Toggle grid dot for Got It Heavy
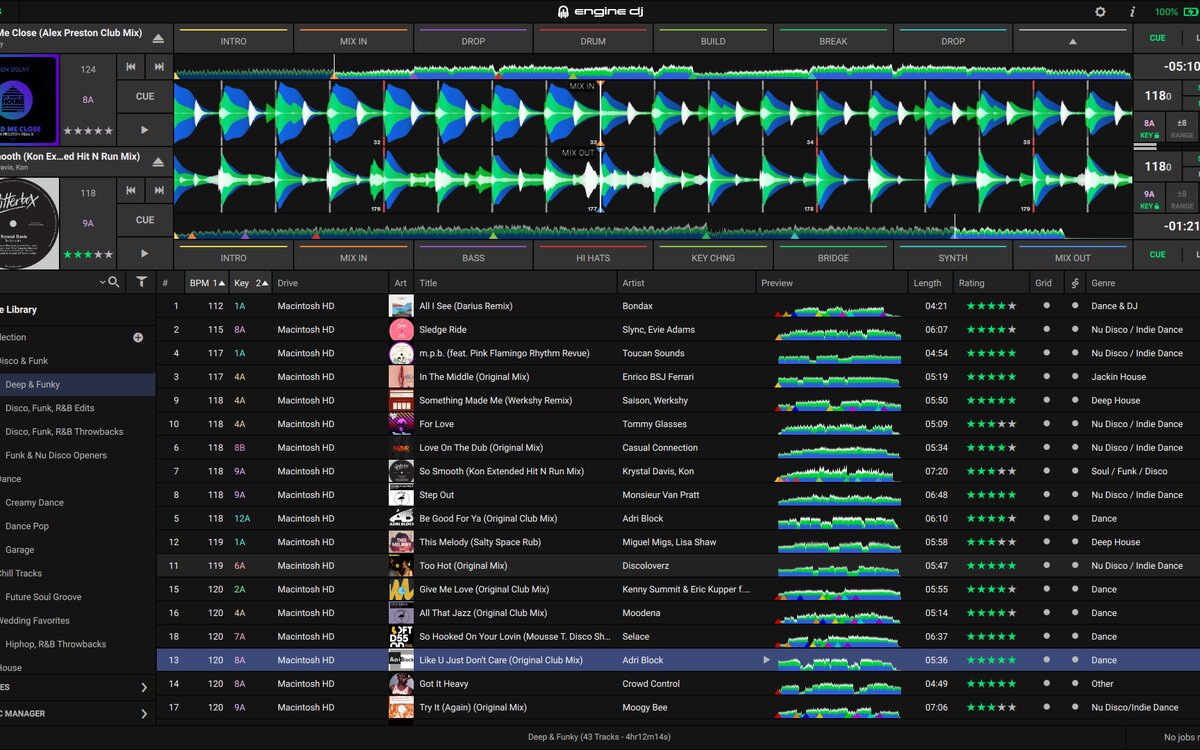Image resolution: width=1200 pixels, height=750 pixels. pos(1046,684)
